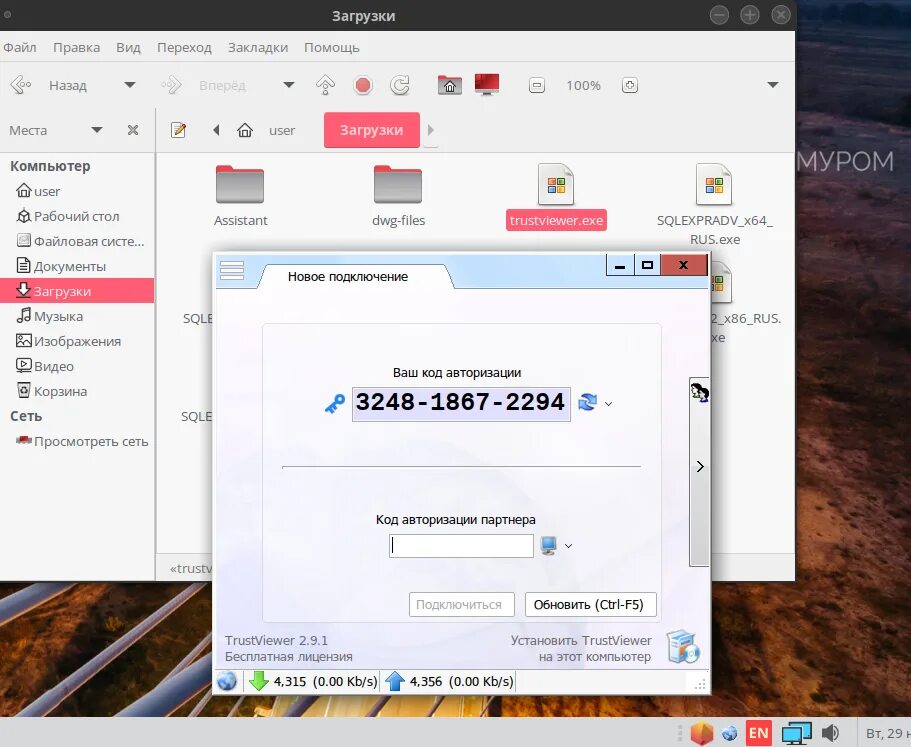The height and width of the screenshot is (747, 911).
Task: Open TrustViewer hamburger menu icon
Action: click(x=232, y=270)
